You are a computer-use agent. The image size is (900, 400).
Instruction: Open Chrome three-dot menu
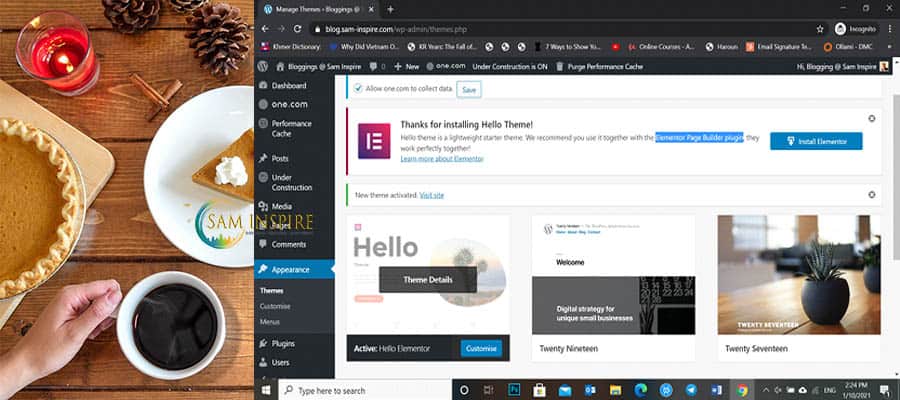(x=890, y=29)
